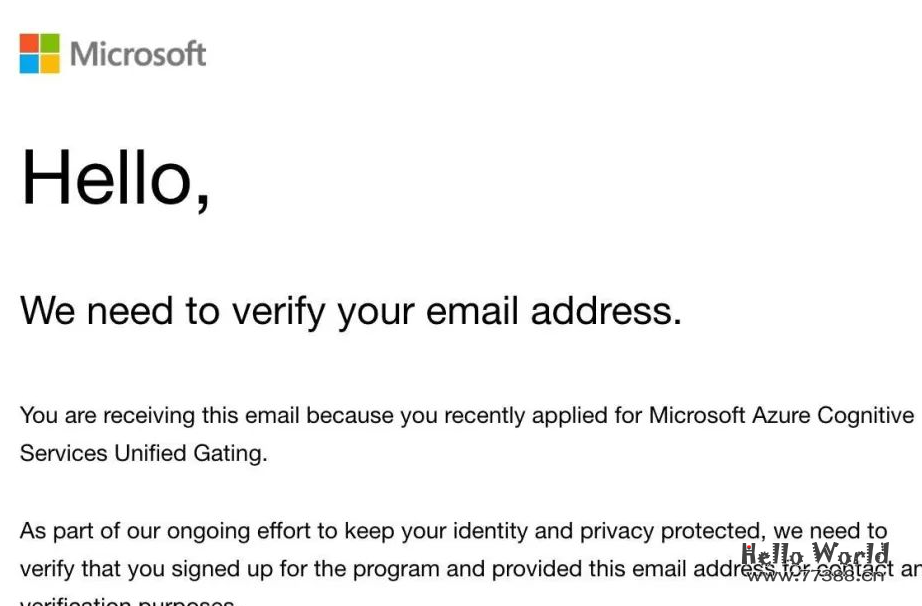Screen dimensions: 922x606
Task: Click 'Microsoft Azure Cognitive' product name text
Action: click(x=781, y=415)
